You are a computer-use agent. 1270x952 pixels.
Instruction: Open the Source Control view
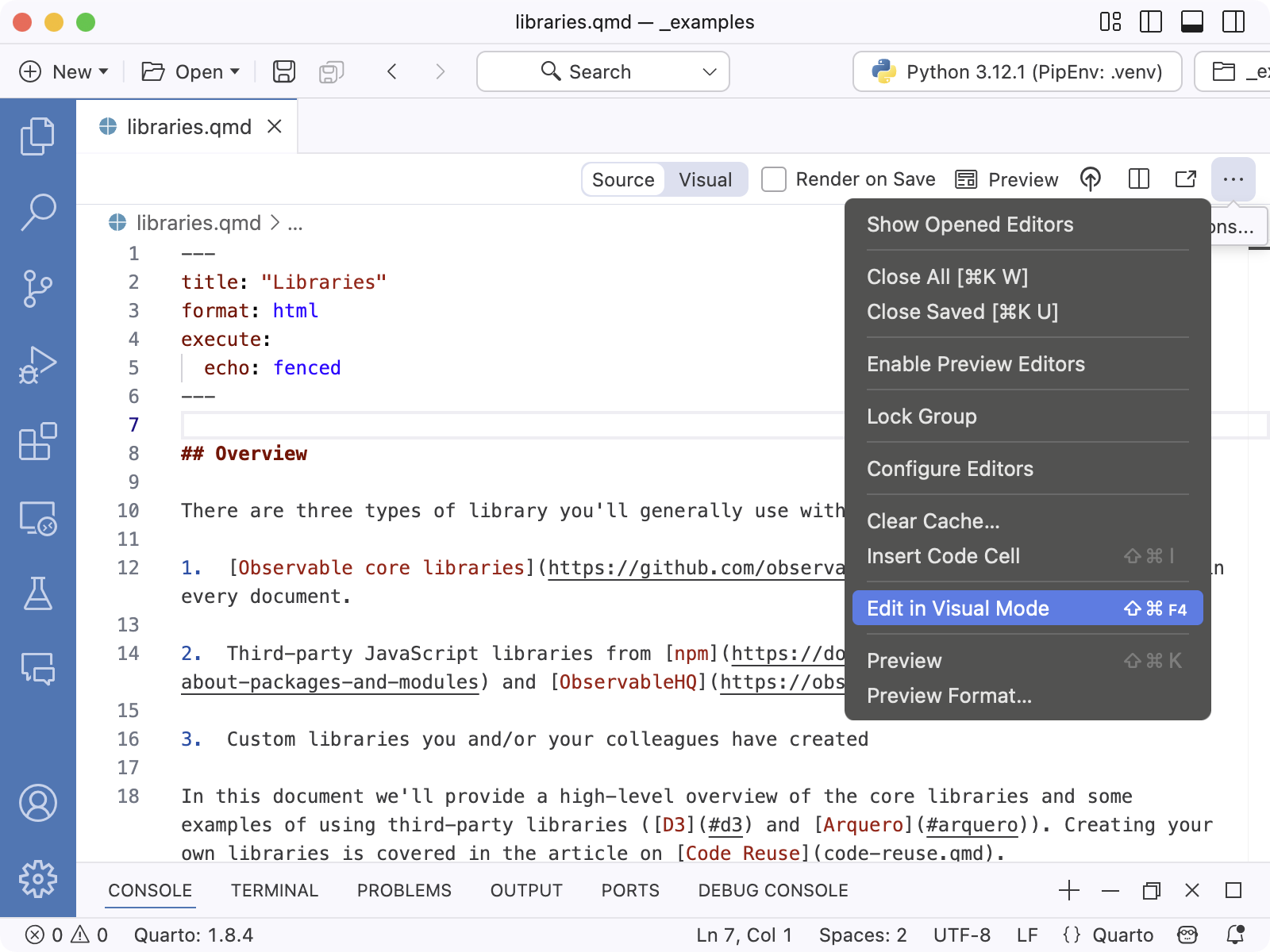point(37,287)
